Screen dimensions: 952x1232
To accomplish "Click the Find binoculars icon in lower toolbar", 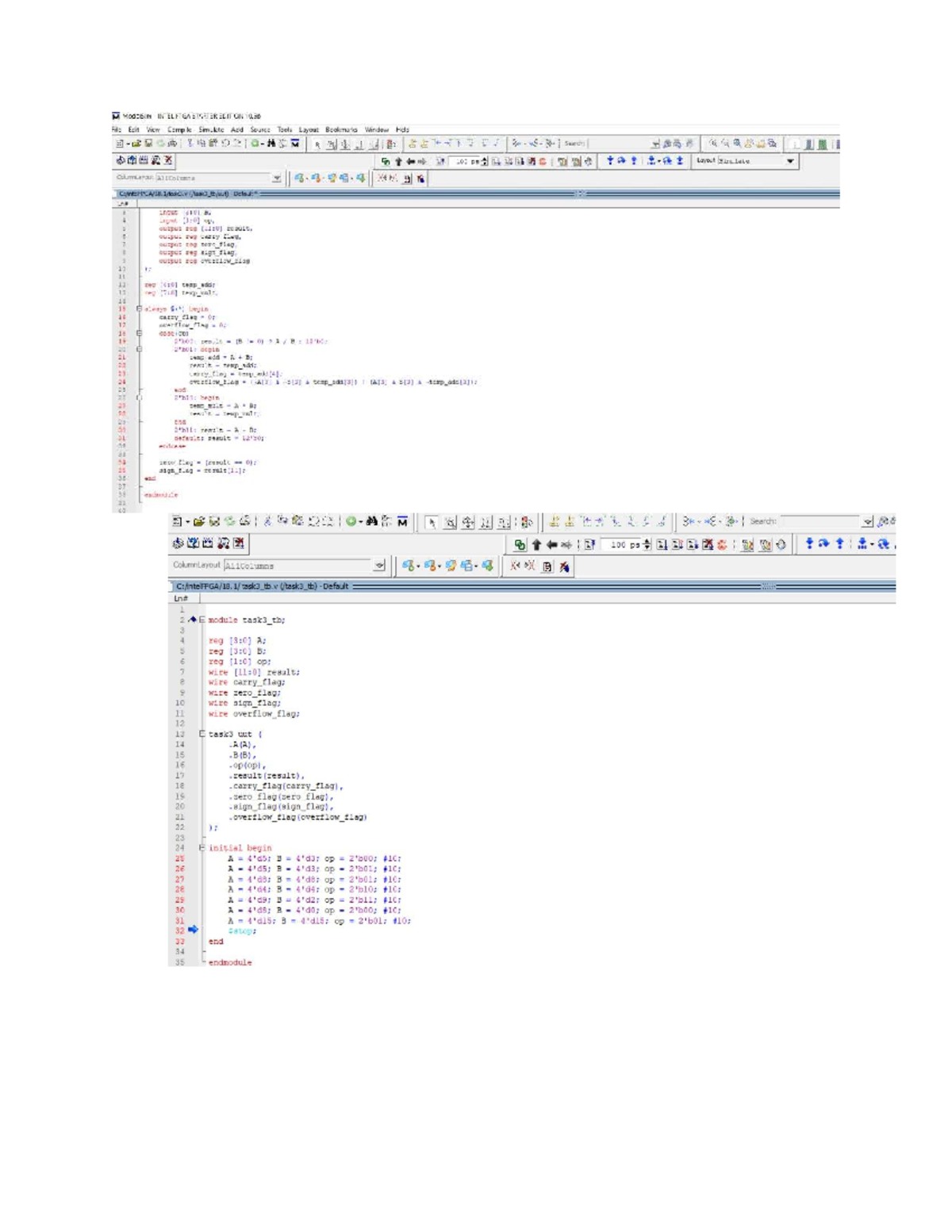I will [371, 522].
